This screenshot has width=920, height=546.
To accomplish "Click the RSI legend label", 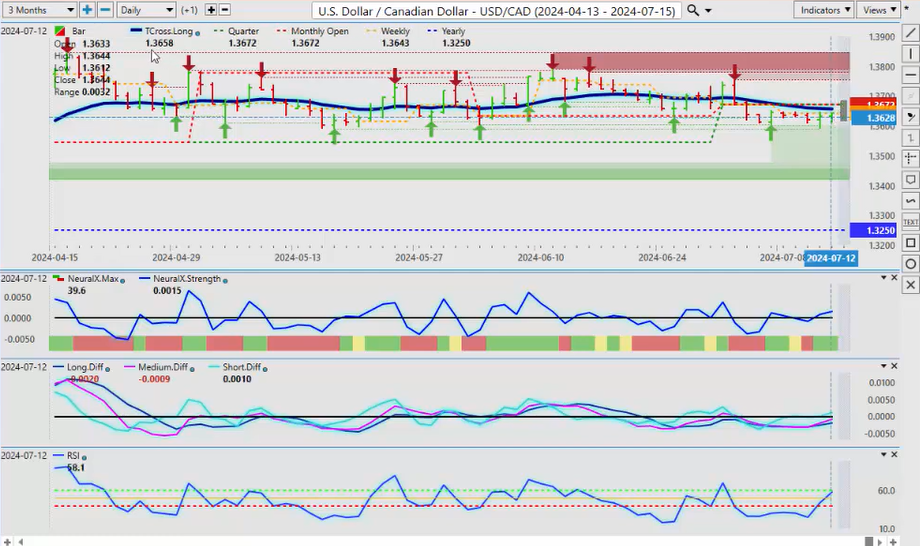I will (73, 456).
